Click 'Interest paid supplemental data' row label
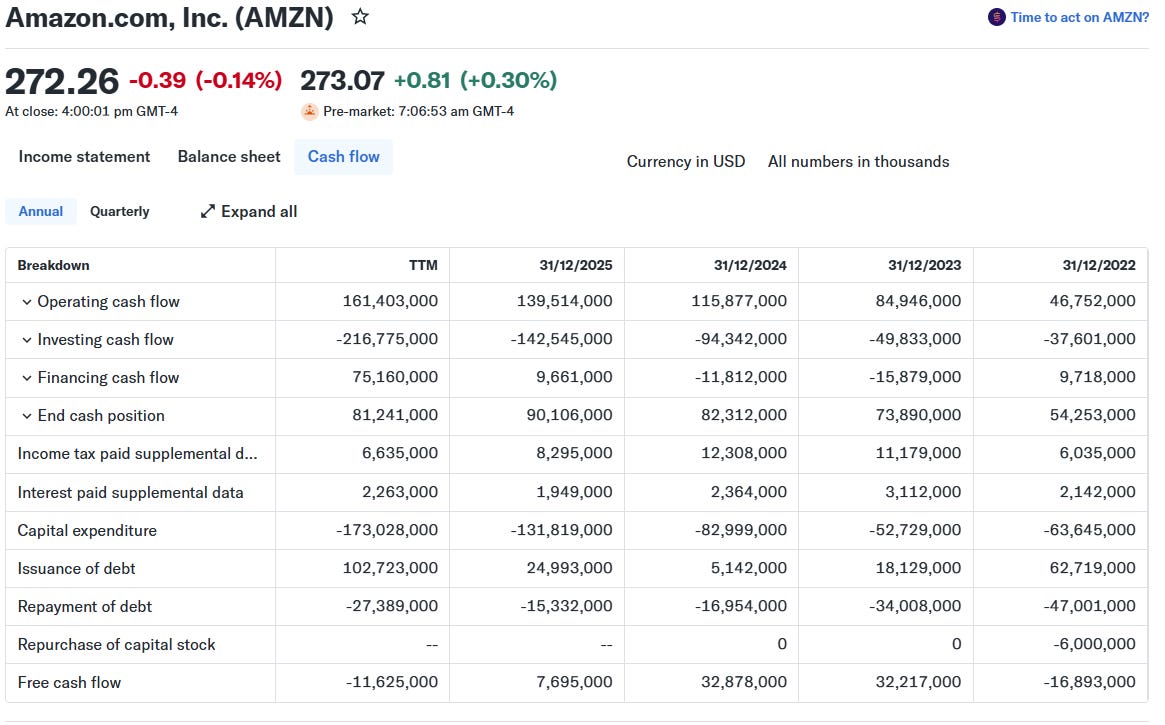This screenshot has height=725, width=1165. tap(130, 492)
